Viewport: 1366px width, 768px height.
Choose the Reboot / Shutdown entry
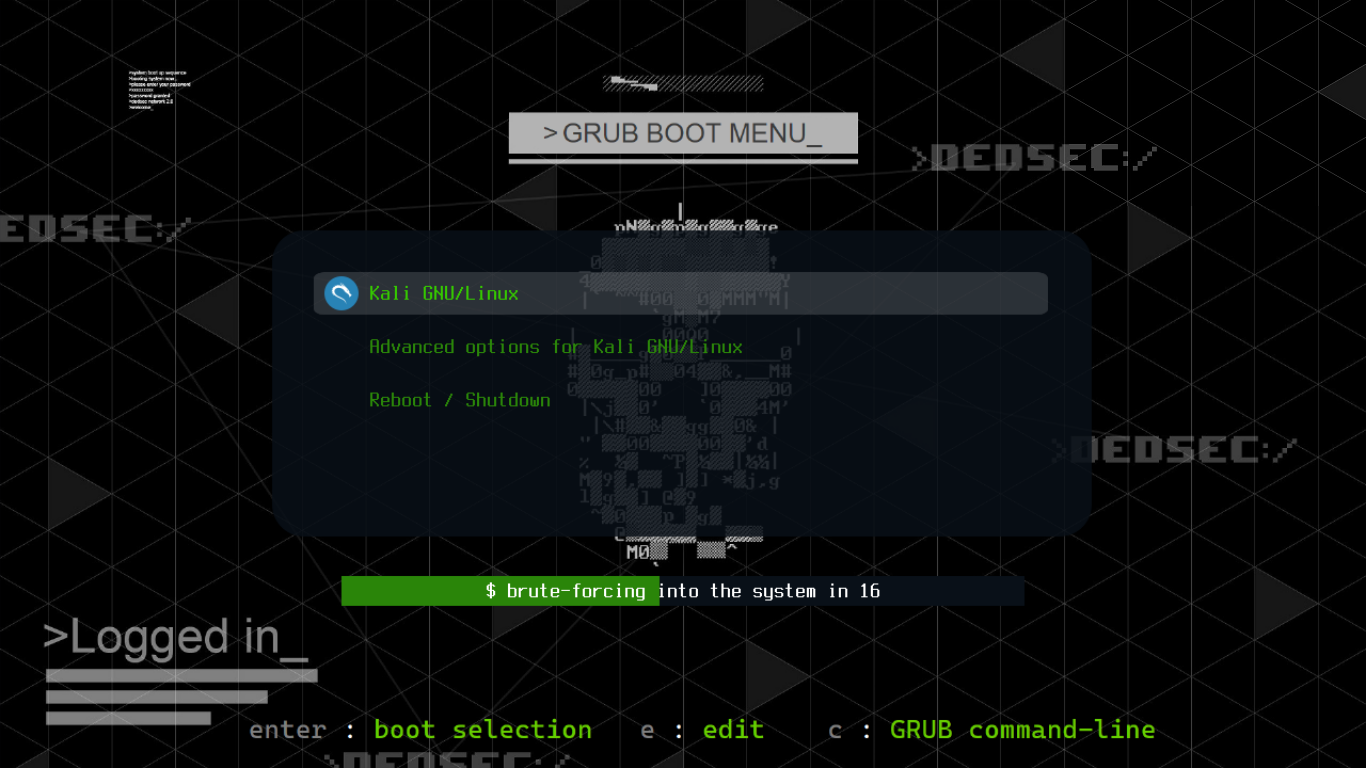coord(460,400)
